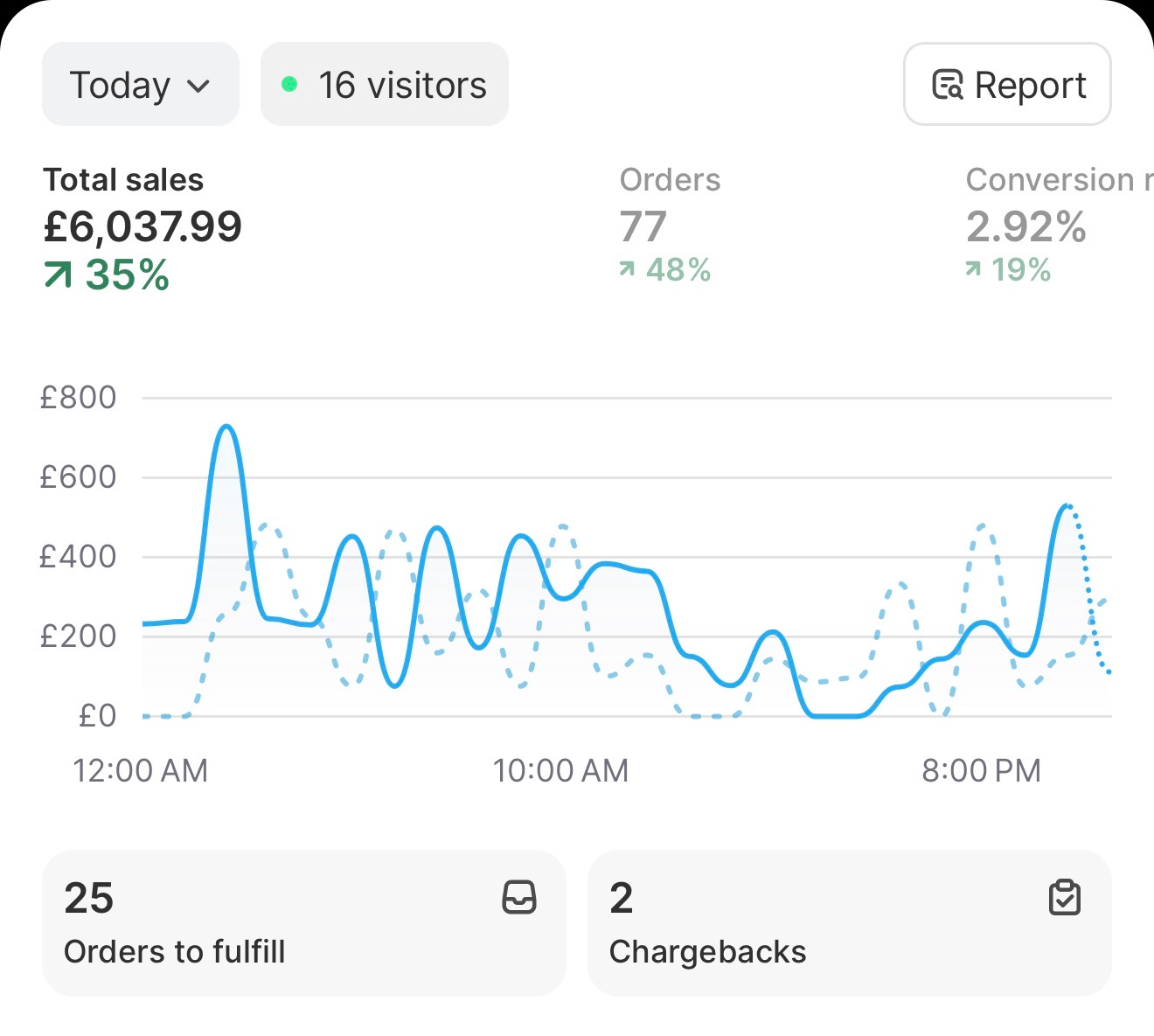This screenshot has height=1036, width=1154.
Task: Click the inbox tray icon
Action: [x=519, y=898]
